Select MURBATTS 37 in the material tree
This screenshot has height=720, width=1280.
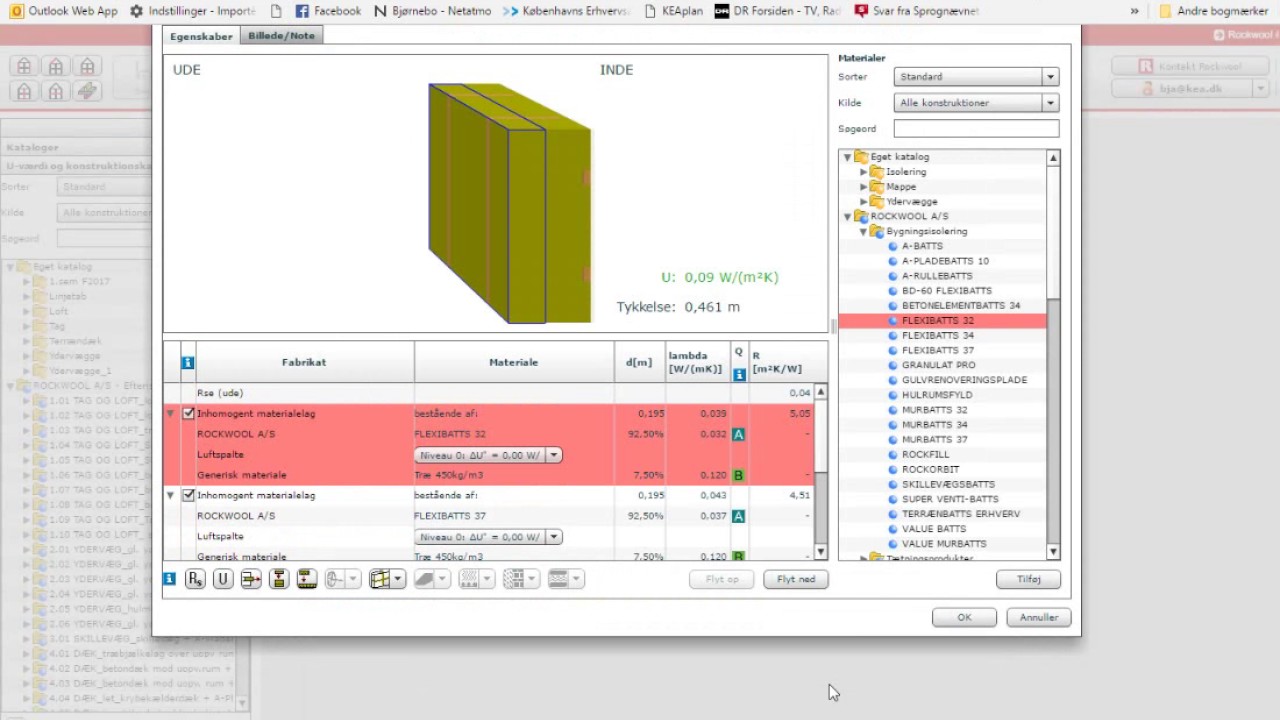tap(934, 440)
